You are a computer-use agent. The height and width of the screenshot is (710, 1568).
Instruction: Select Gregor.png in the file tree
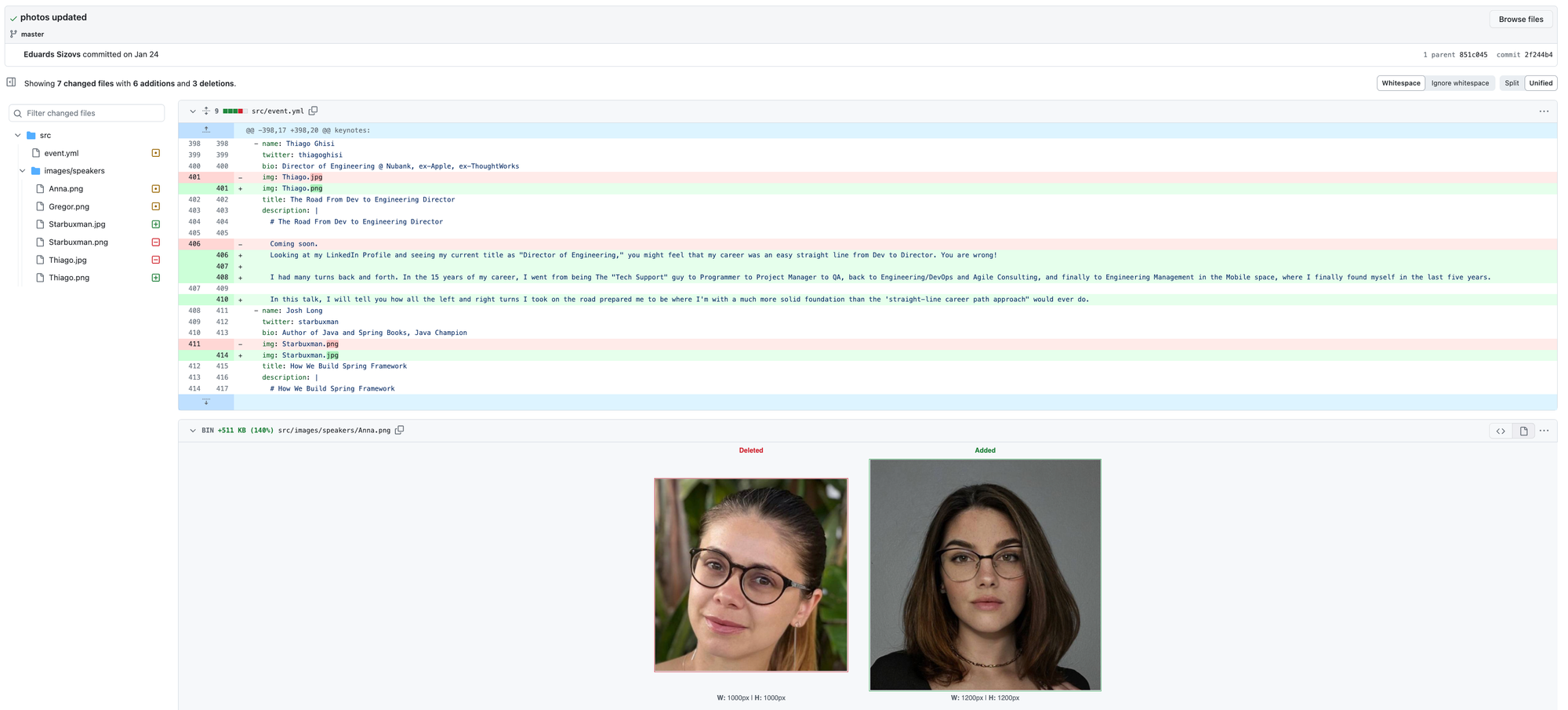coord(69,207)
